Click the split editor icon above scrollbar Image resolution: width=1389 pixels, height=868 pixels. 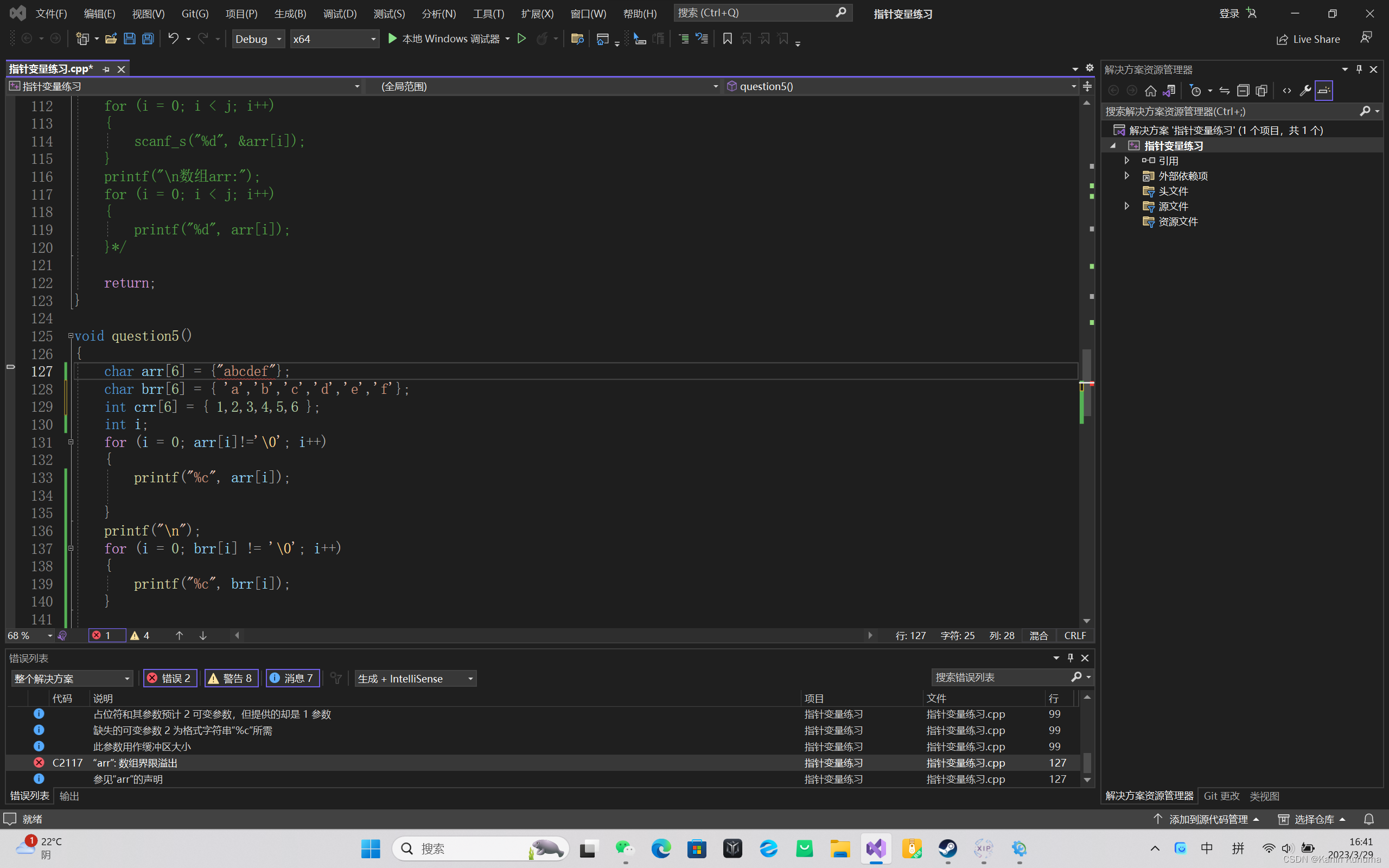click(1087, 86)
